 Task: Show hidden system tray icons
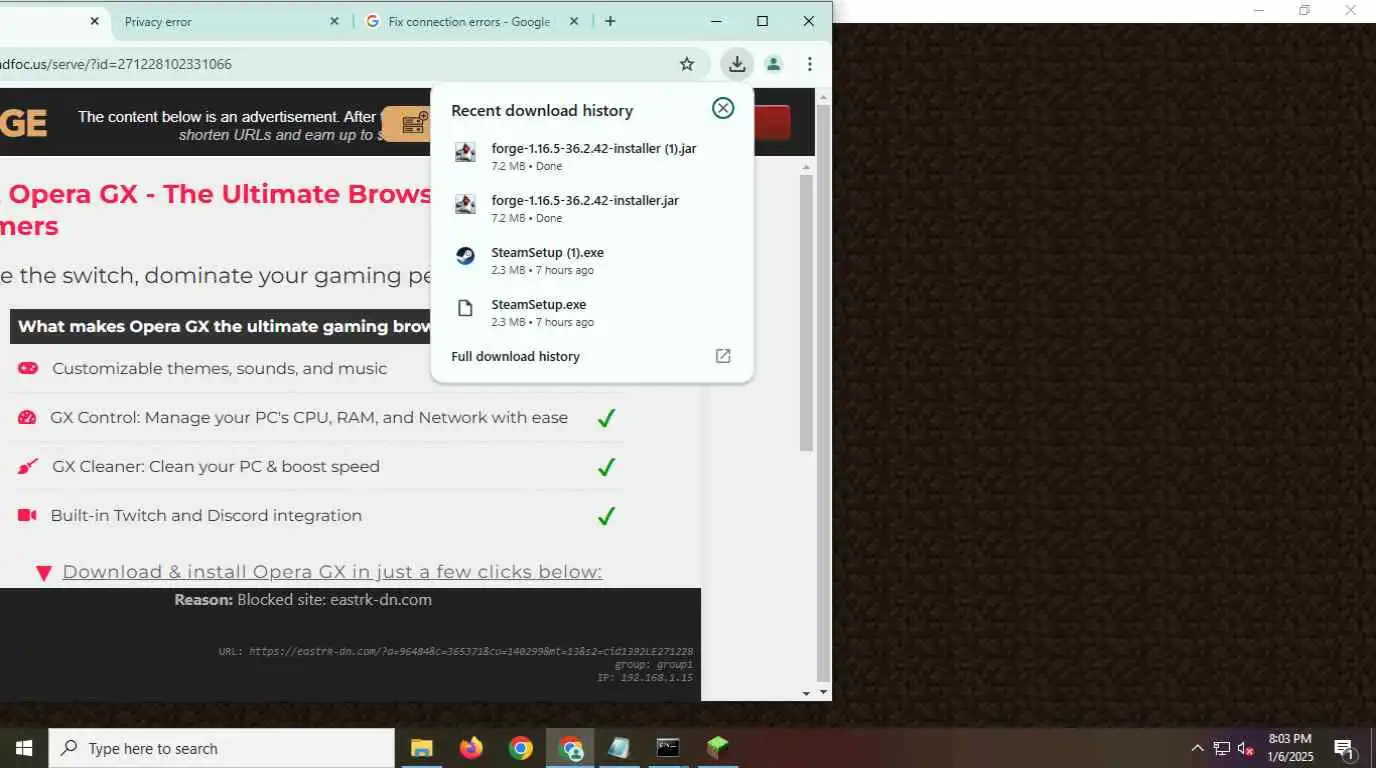pos(1197,748)
